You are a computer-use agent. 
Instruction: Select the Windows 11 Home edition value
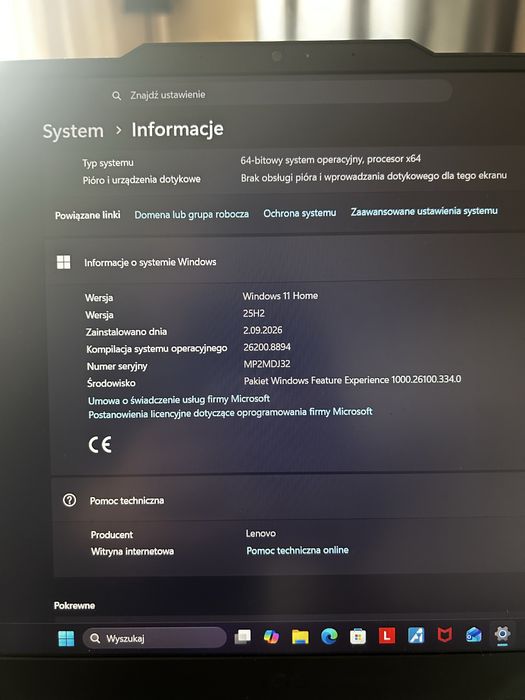point(280,296)
